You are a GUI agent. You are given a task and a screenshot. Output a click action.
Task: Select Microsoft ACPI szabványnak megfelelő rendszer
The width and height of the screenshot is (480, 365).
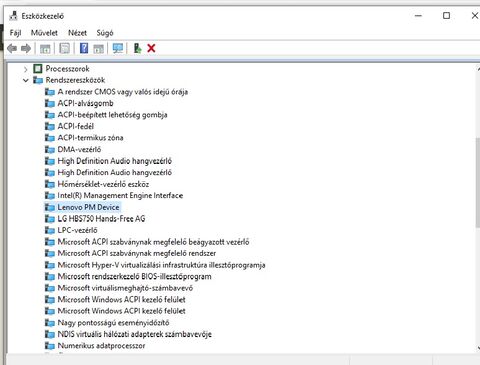pos(137,253)
